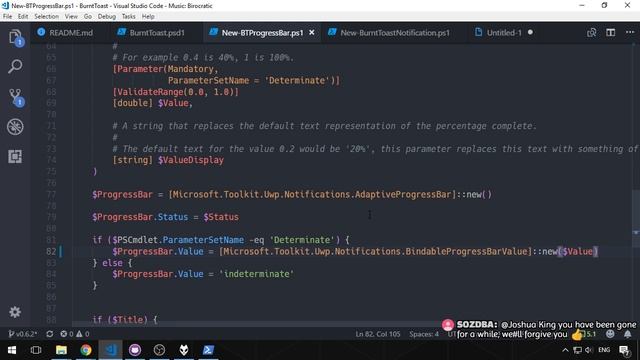Click the Visual Studio Code taskbar icon
The image size is (640, 360).
pyautogui.click(x=111, y=350)
